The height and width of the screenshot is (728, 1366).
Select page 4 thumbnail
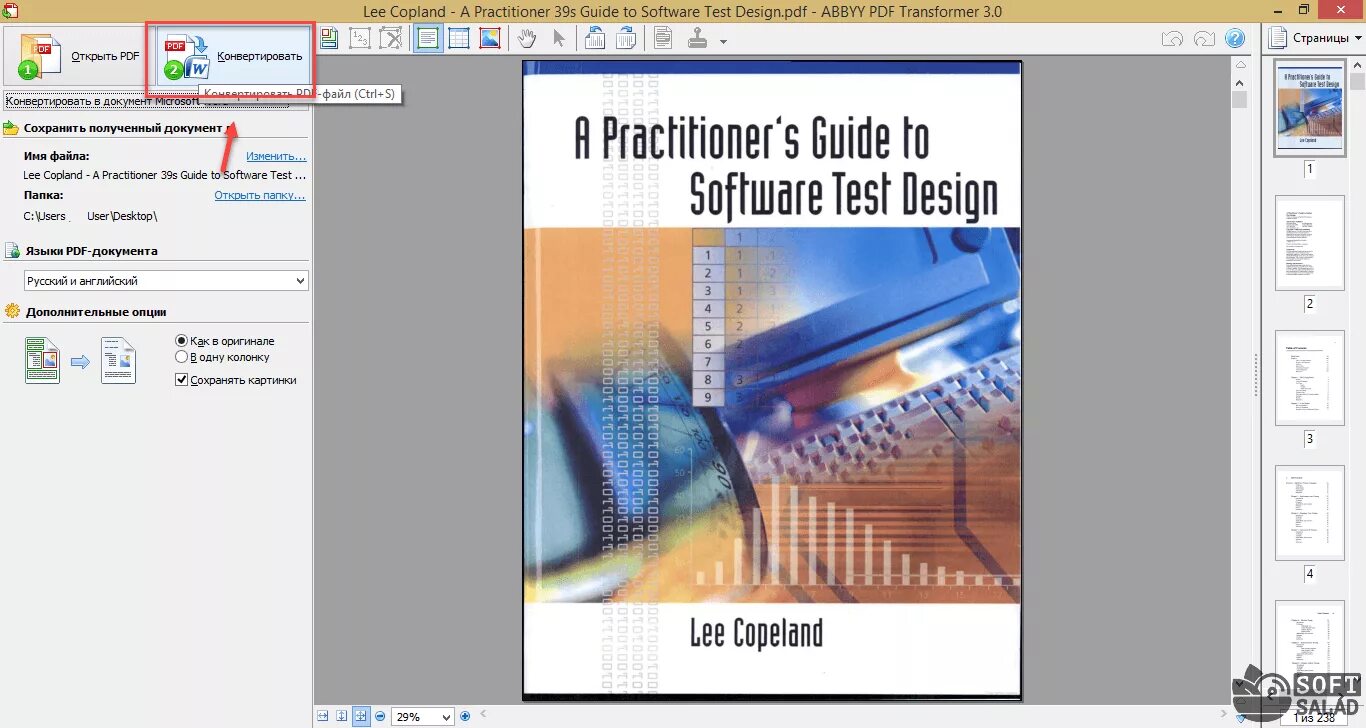1310,513
